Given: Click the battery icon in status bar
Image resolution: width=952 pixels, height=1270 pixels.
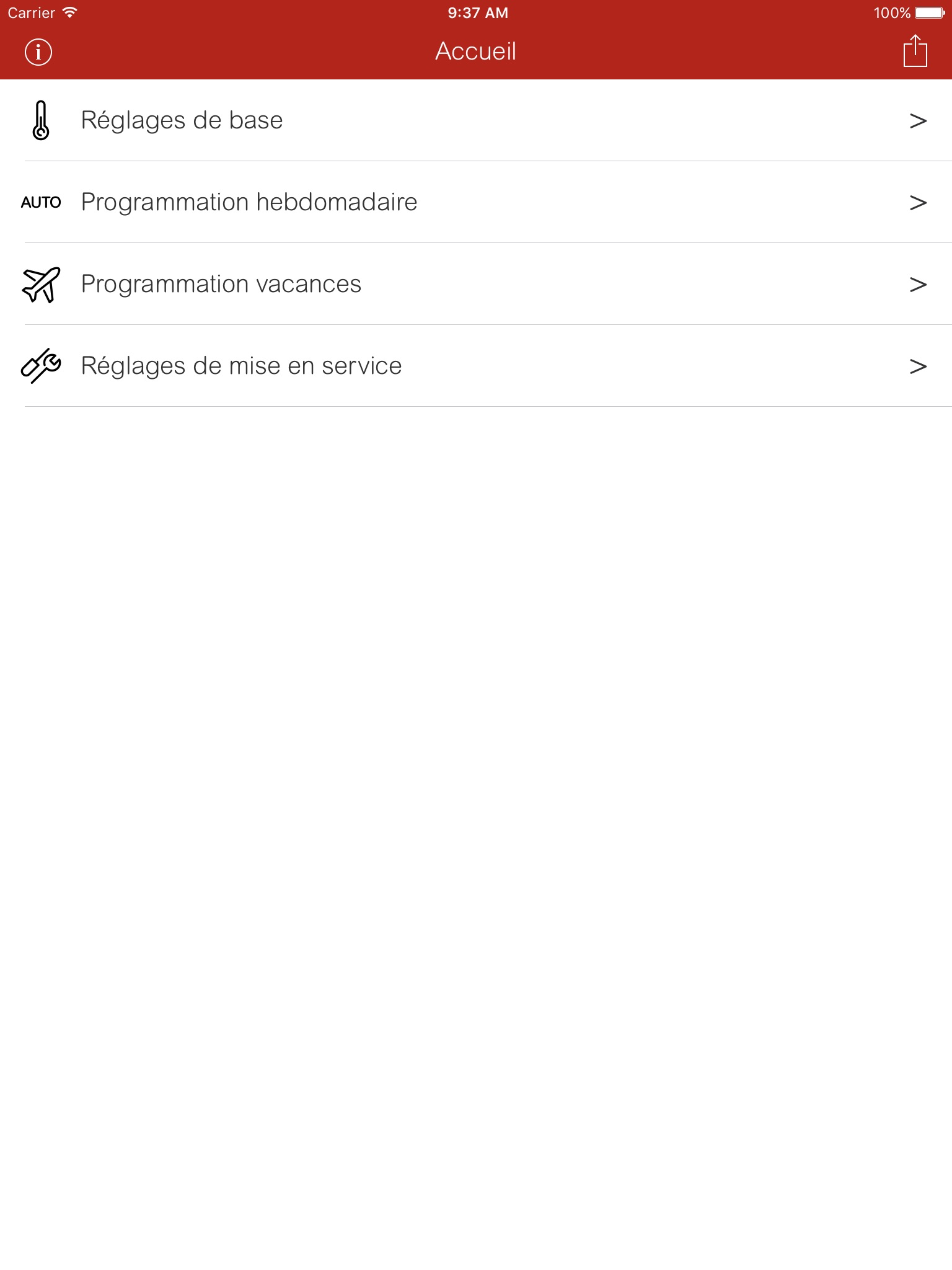Looking at the screenshot, I should (x=930, y=12).
